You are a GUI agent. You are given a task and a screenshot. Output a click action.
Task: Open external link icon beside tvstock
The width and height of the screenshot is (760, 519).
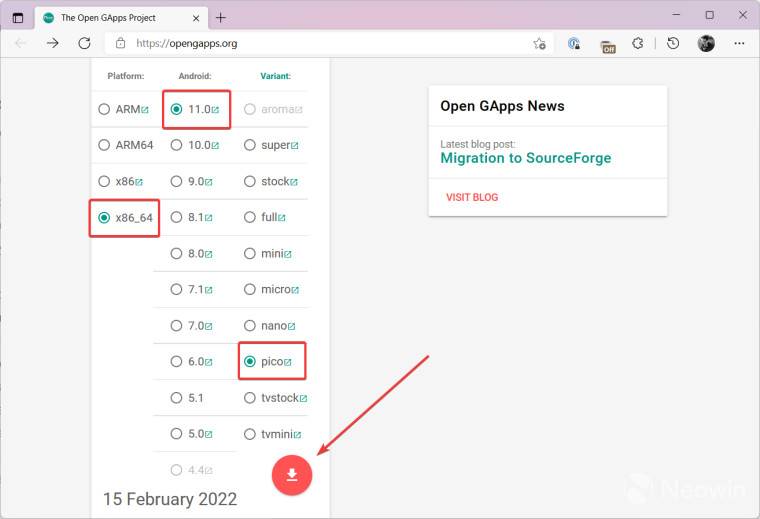pos(303,399)
